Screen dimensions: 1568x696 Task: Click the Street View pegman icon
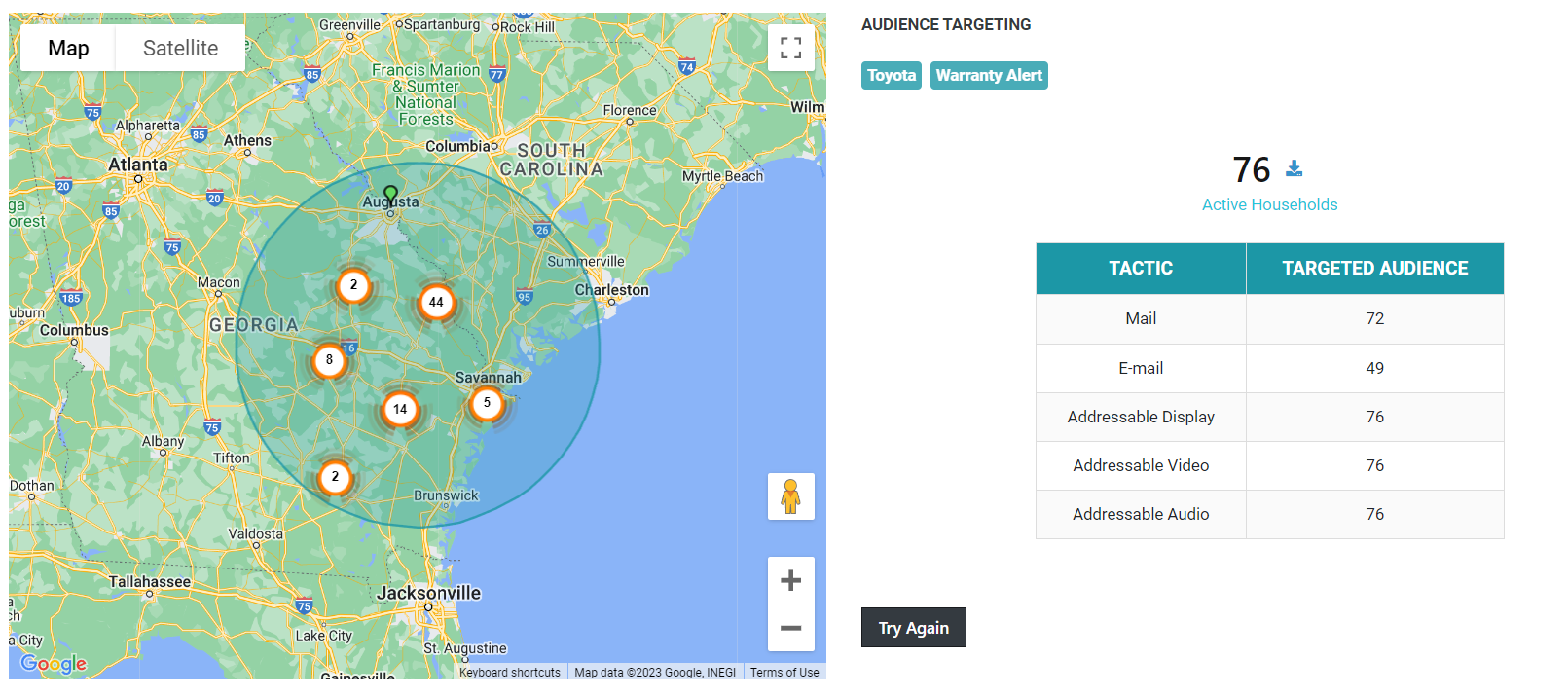tap(790, 496)
